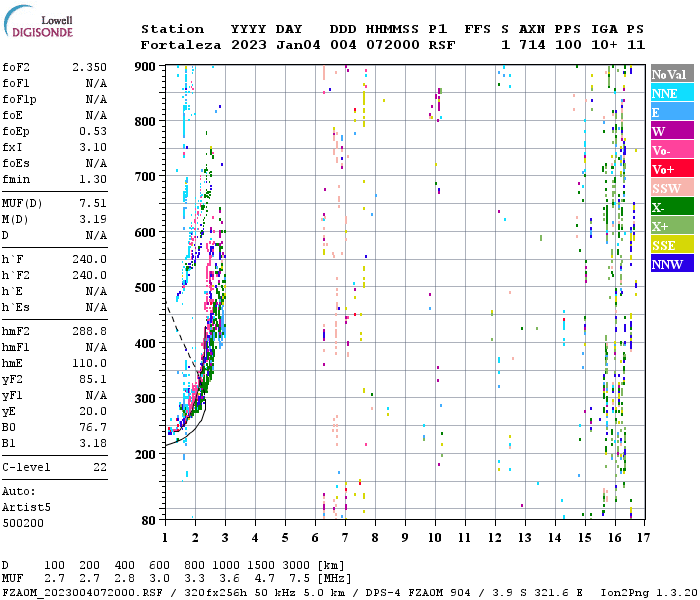Click the 10 MHz x-axis label

click(435, 538)
